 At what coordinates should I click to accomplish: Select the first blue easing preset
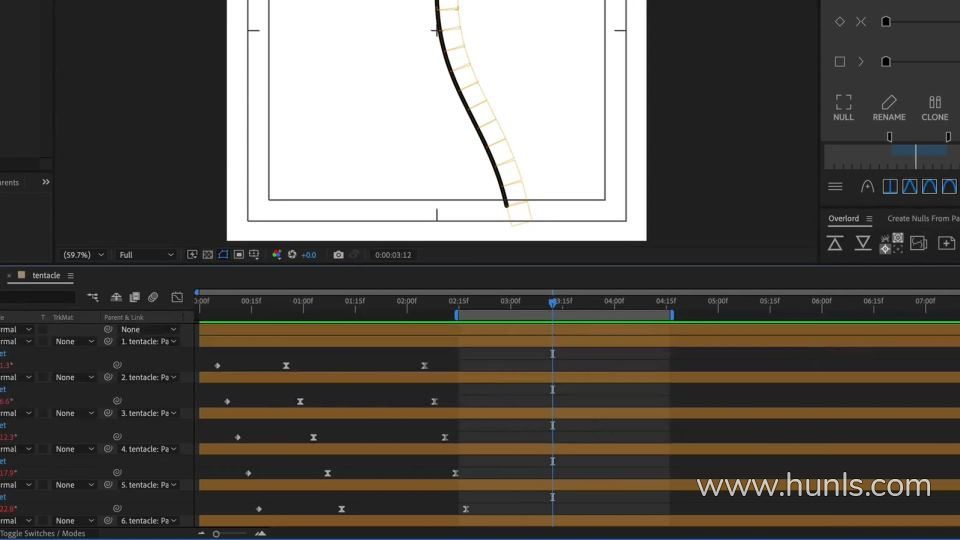coord(890,186)
